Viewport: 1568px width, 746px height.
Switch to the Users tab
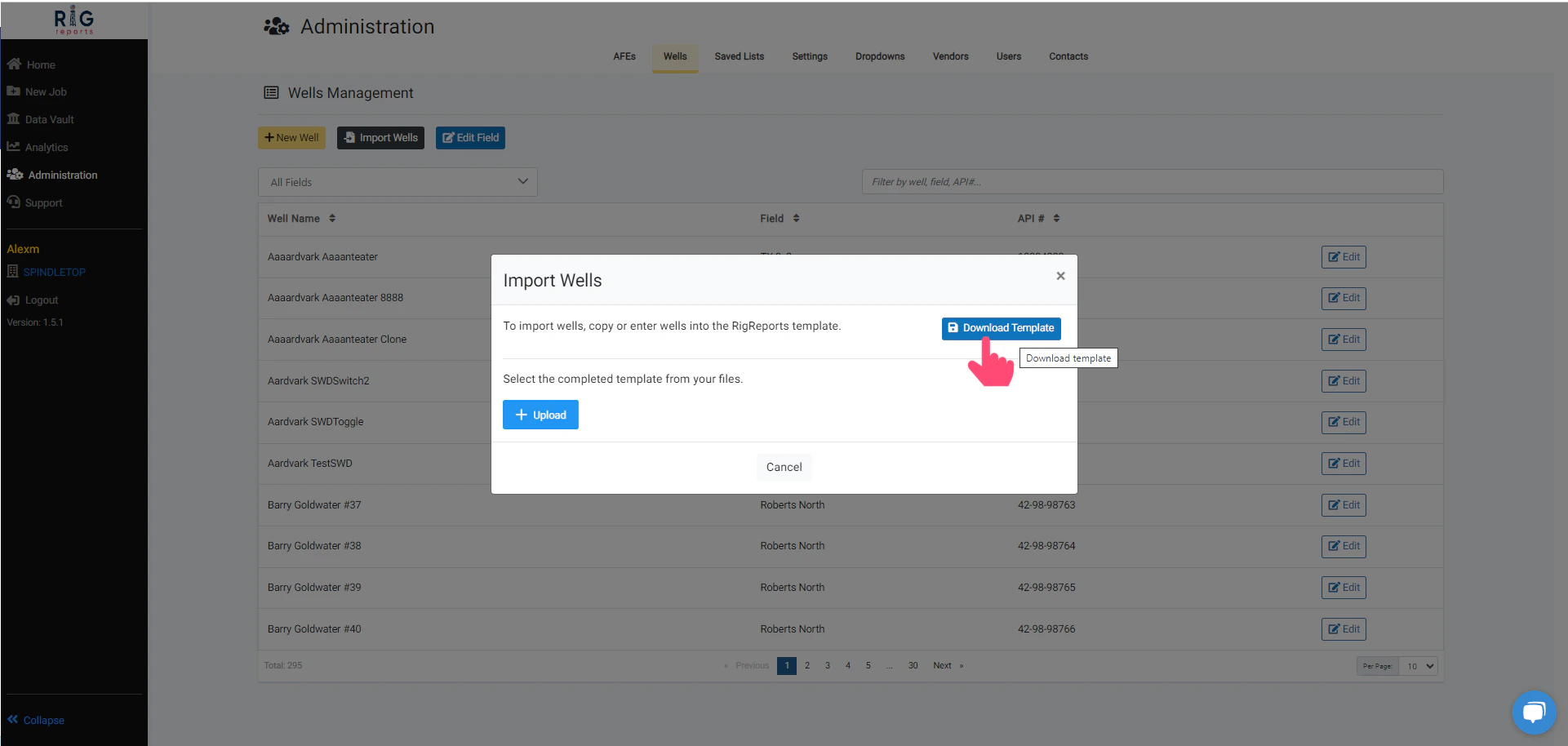[1009, 56]
